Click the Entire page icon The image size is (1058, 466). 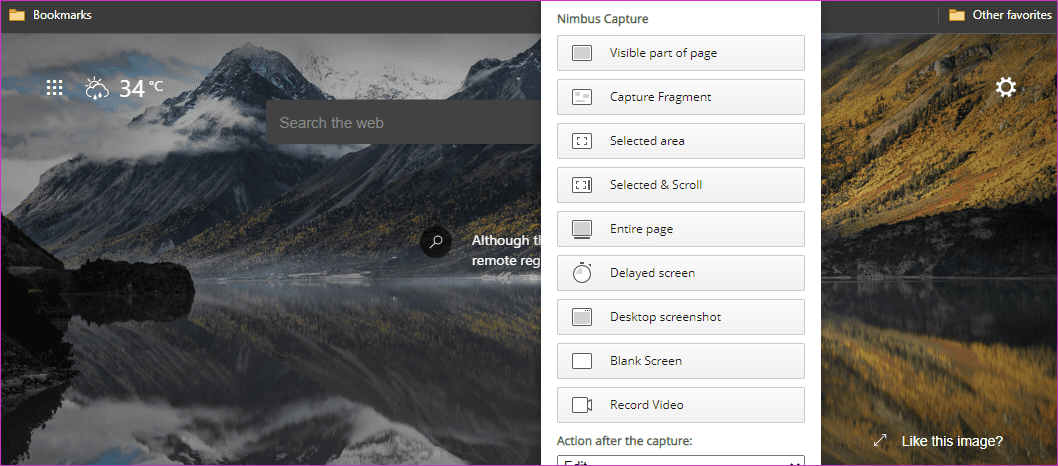pos(582,229)
